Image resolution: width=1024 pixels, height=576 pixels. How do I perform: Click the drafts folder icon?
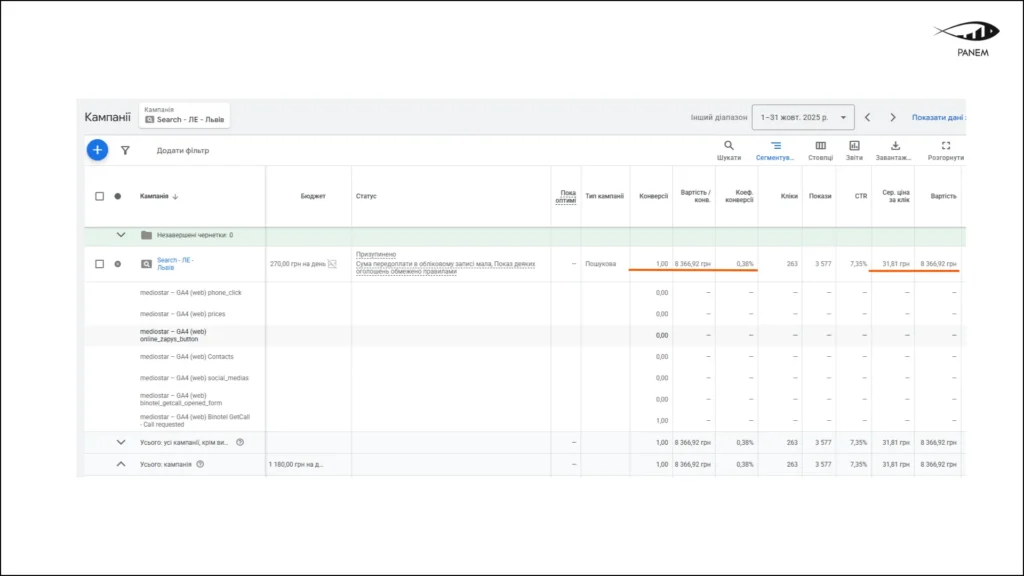coord(146,235)
